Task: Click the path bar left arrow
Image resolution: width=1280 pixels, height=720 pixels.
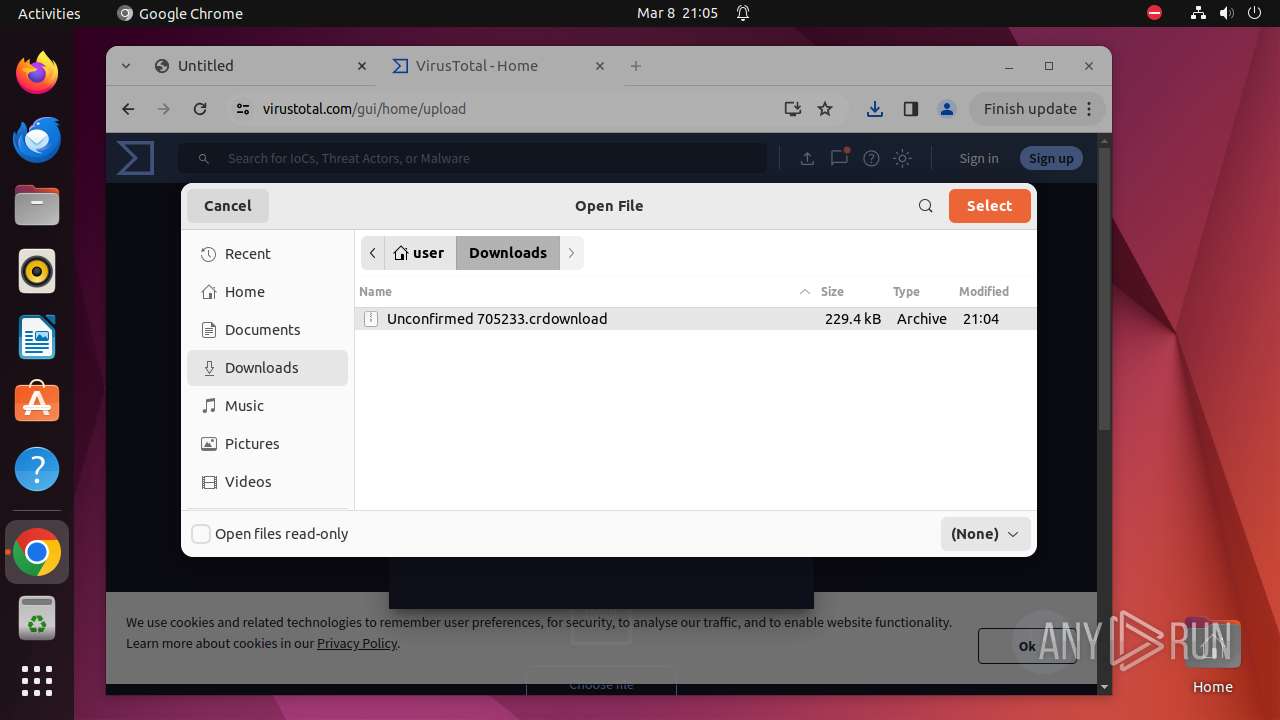Action: click(373, 253)
